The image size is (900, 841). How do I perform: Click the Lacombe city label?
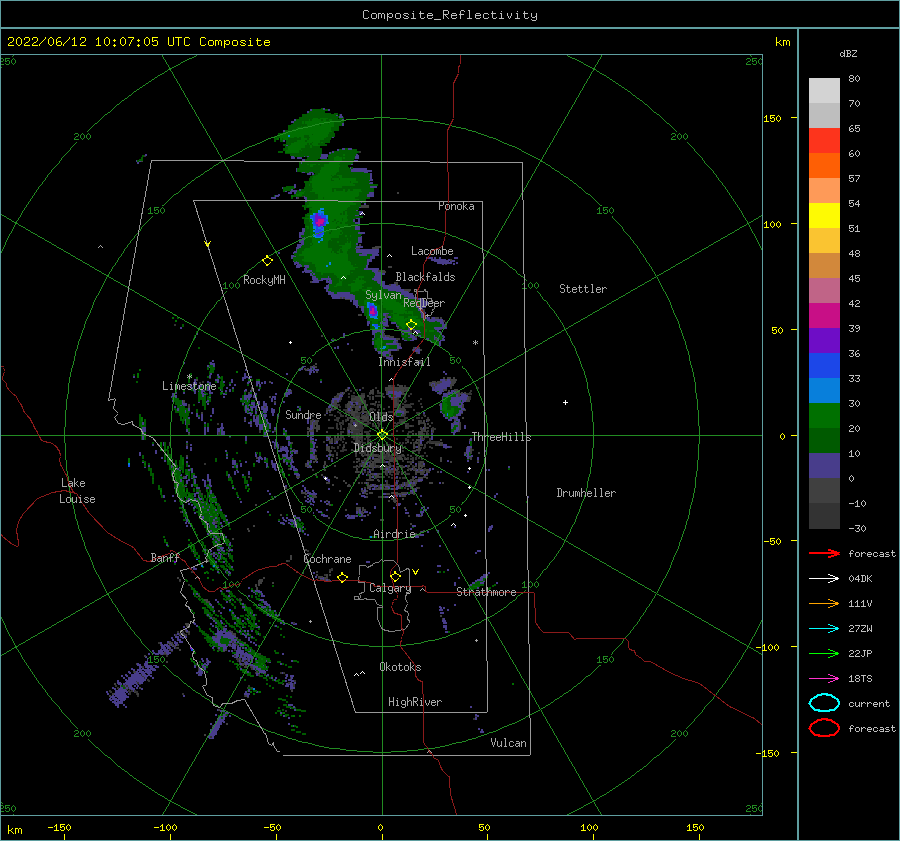tap(432, 251)
